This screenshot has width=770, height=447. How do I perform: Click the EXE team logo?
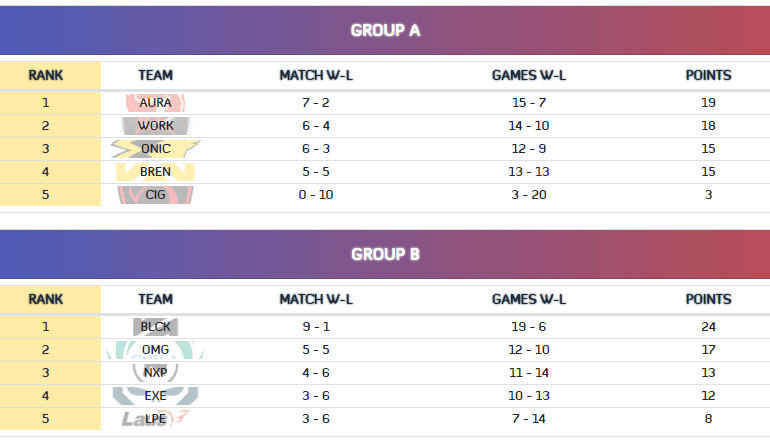click(x=155, y=396)
